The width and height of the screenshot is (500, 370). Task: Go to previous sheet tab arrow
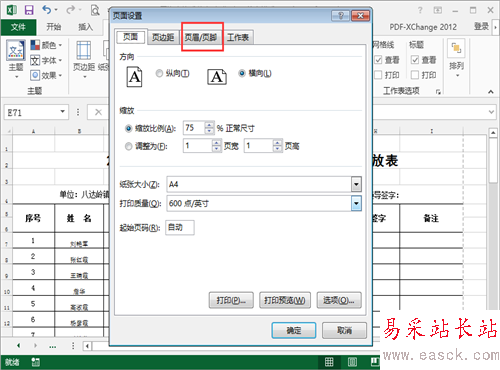(18, 346)
